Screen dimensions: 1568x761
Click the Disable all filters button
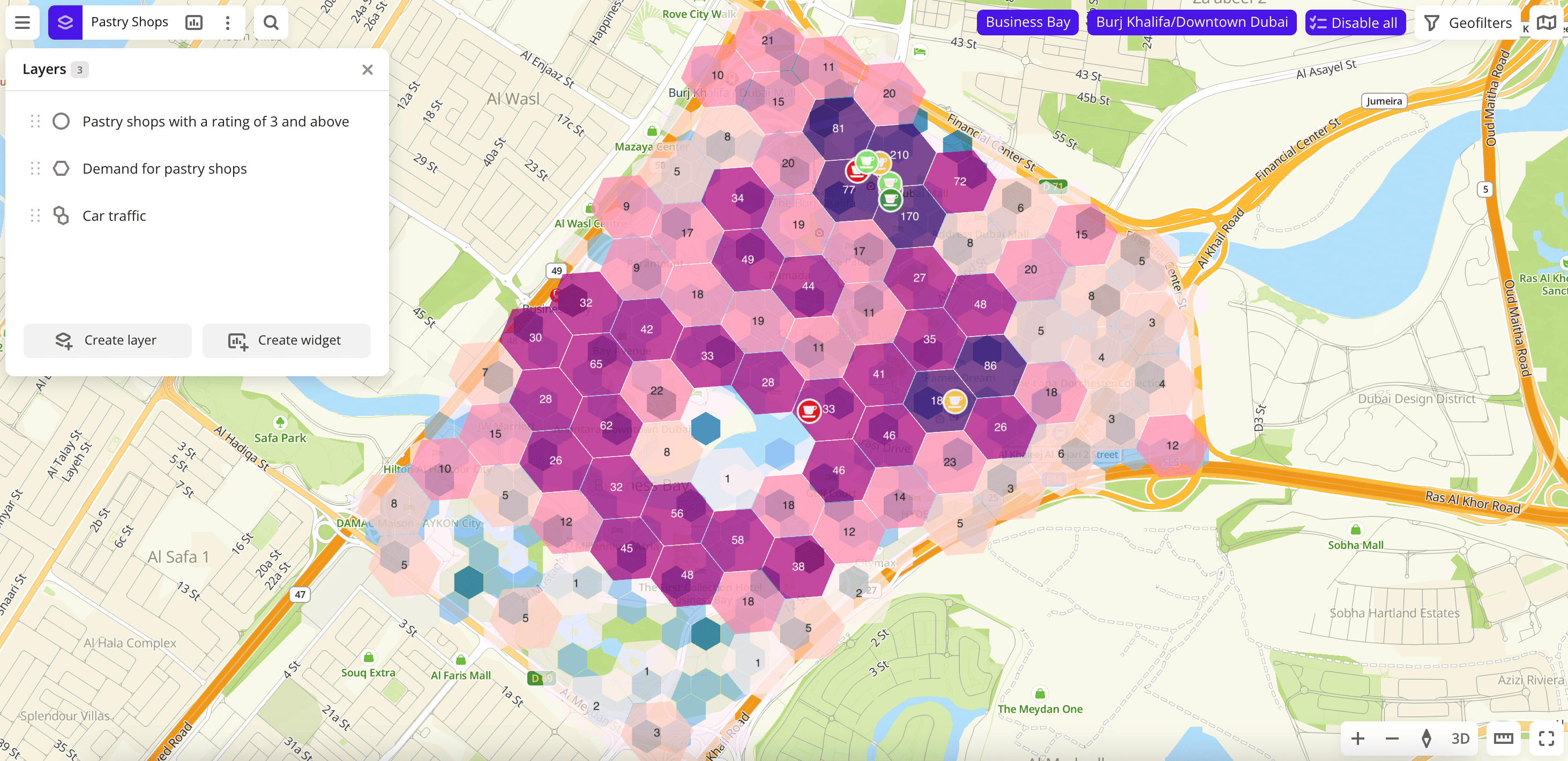tap(1355, 23)
